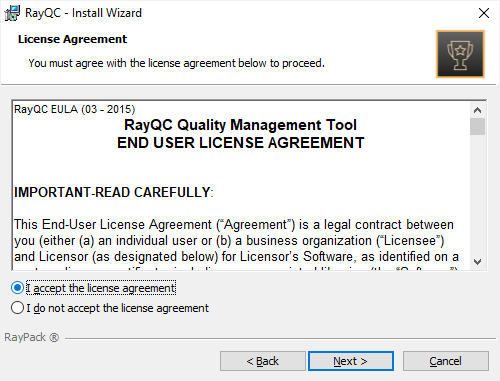Click the "I do not accept the license agreement" label
500x381 pixels.
pyautogui.click(x=118, y=308)
